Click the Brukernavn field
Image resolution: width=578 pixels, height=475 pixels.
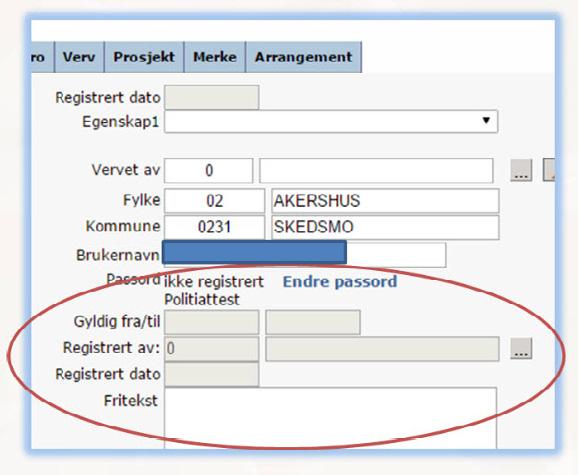[x=304, y=254]
